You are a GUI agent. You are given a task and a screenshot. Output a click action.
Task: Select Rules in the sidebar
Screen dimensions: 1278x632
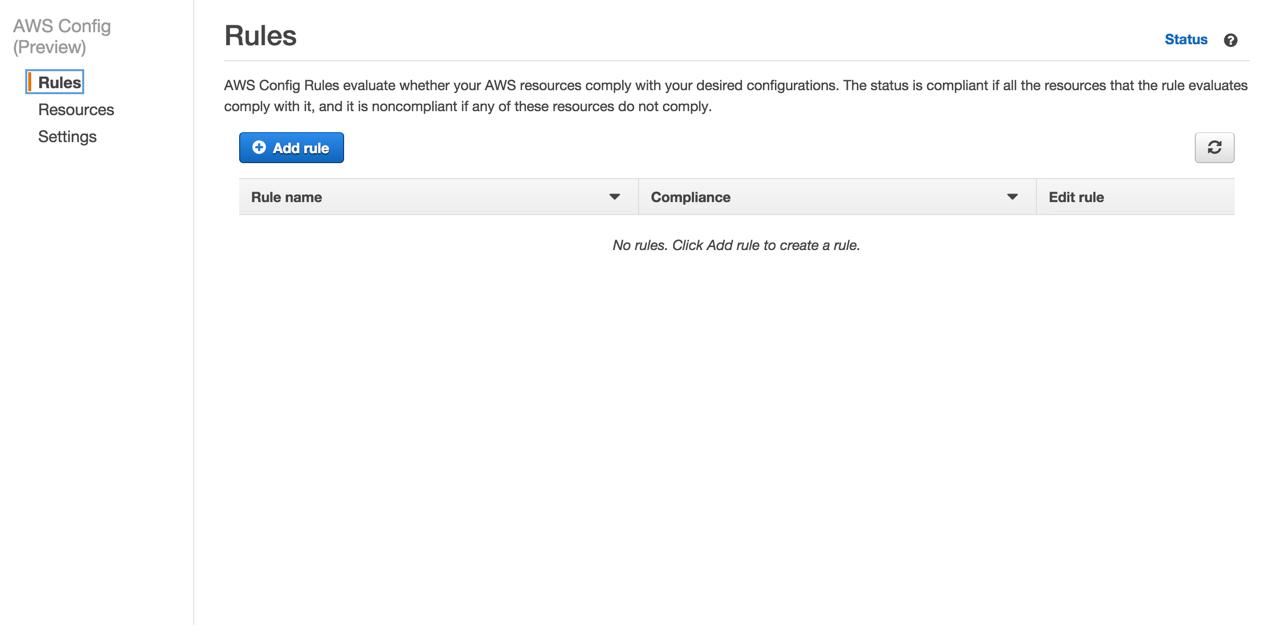57,81
